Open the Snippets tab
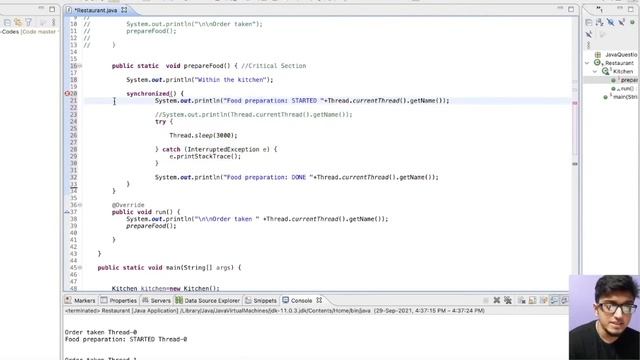This screenshot has height=360, width=640. point(261,300)
